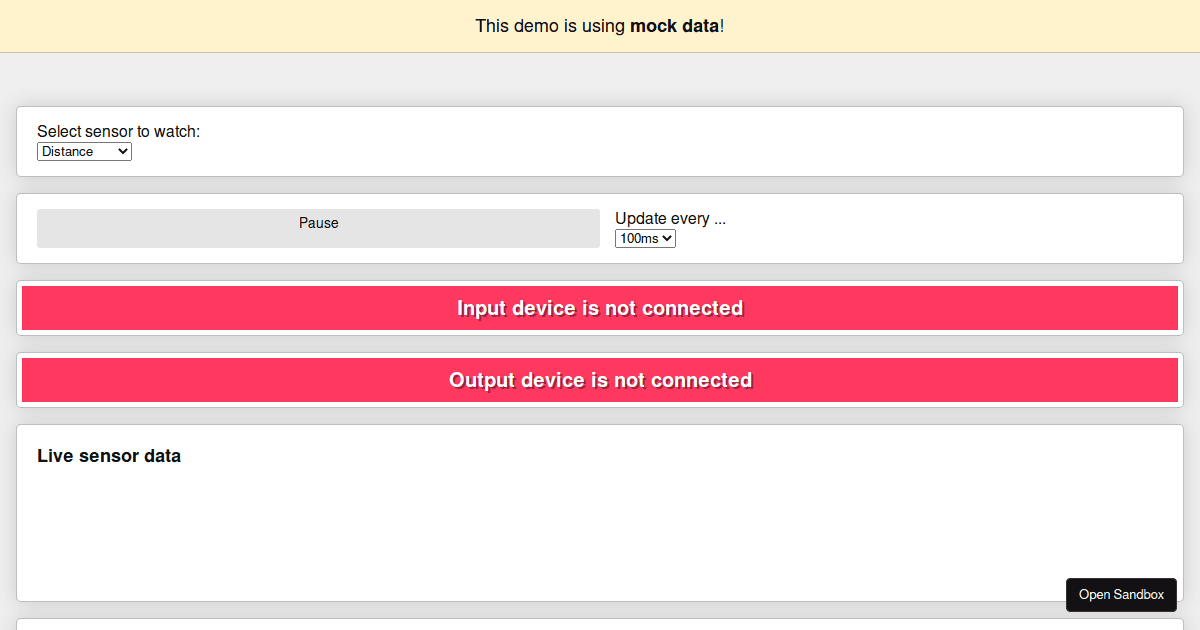Open the 100ms update interval dropdown
Viewport: 1200px width, 630px height.
point(645,238)
